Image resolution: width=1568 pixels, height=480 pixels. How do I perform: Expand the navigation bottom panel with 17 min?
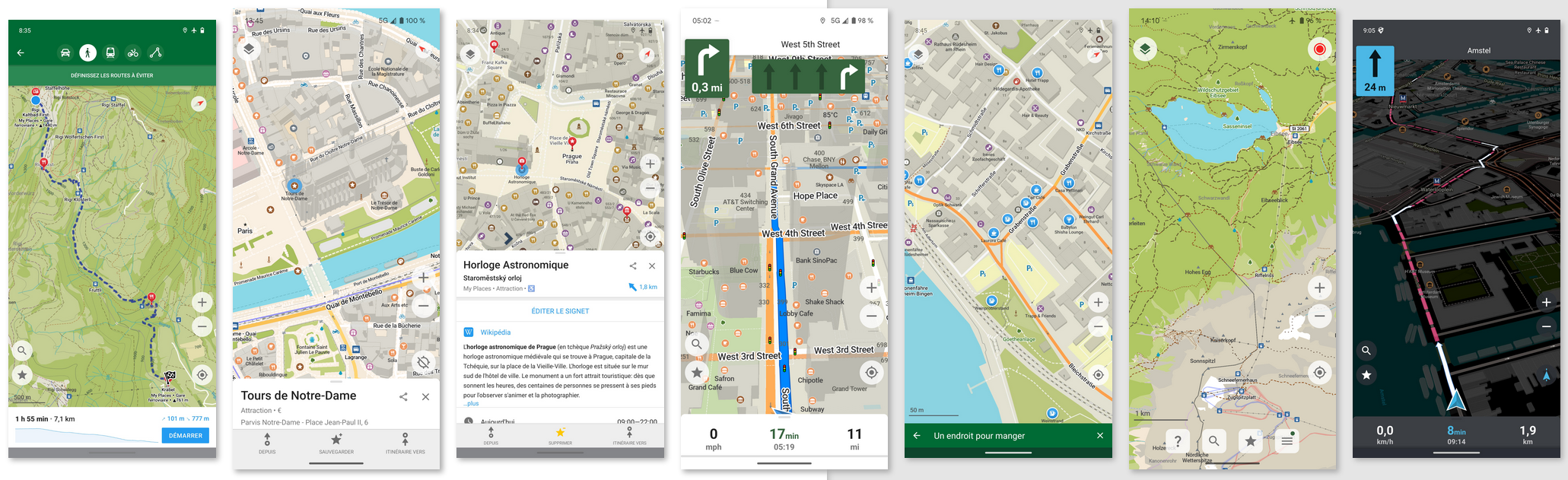click(784, 437)
